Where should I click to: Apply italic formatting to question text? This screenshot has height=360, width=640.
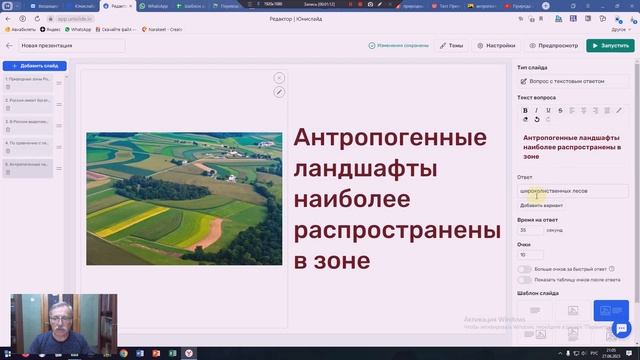536,111
